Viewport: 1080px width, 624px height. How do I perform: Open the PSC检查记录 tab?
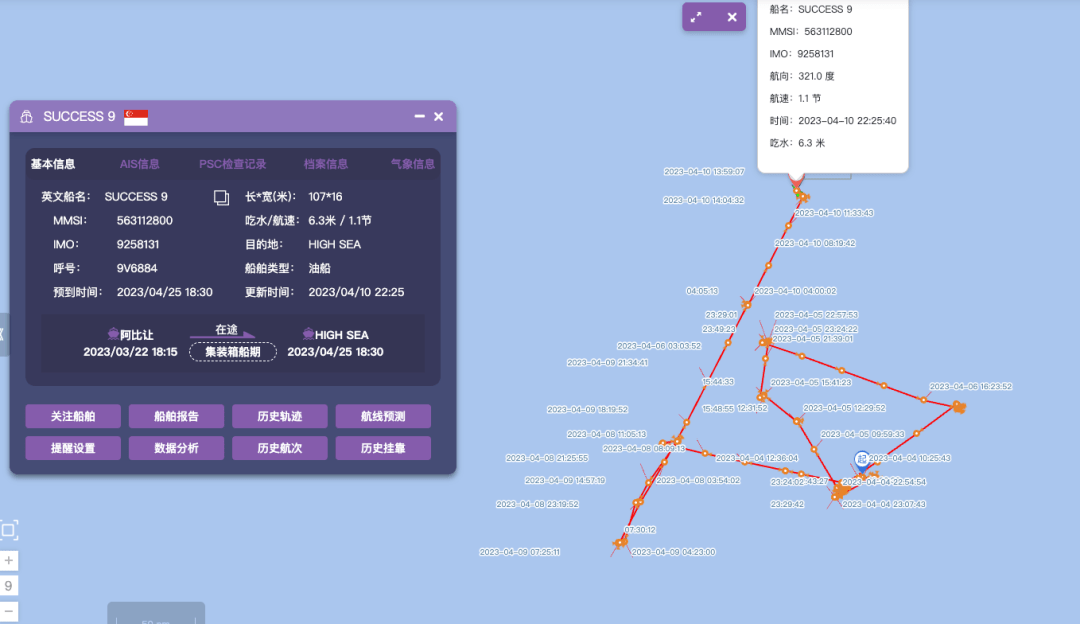pos(232,164)
